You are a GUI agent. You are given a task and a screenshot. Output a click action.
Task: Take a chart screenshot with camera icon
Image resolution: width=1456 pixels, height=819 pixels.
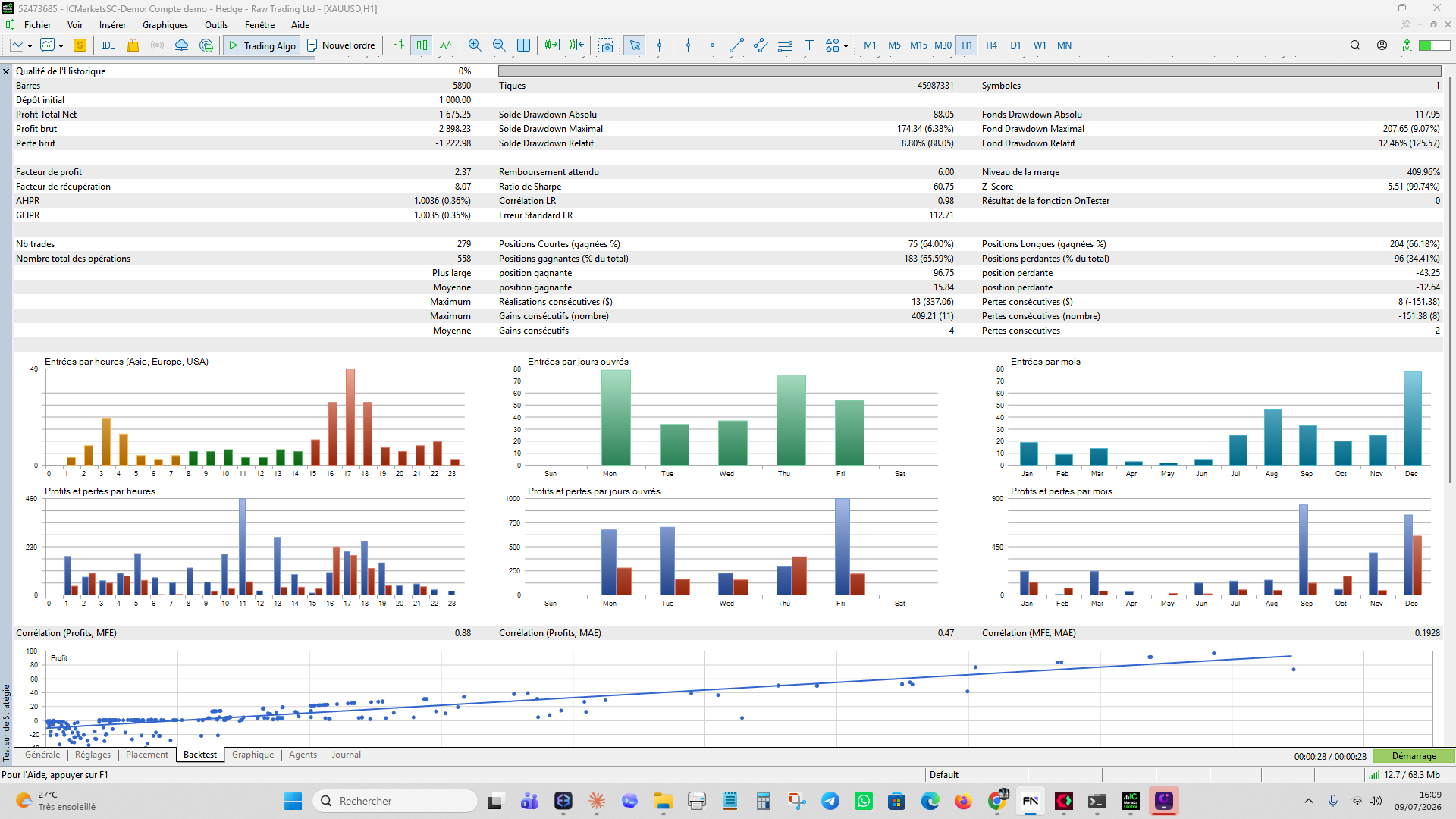[x=606, y=45]
